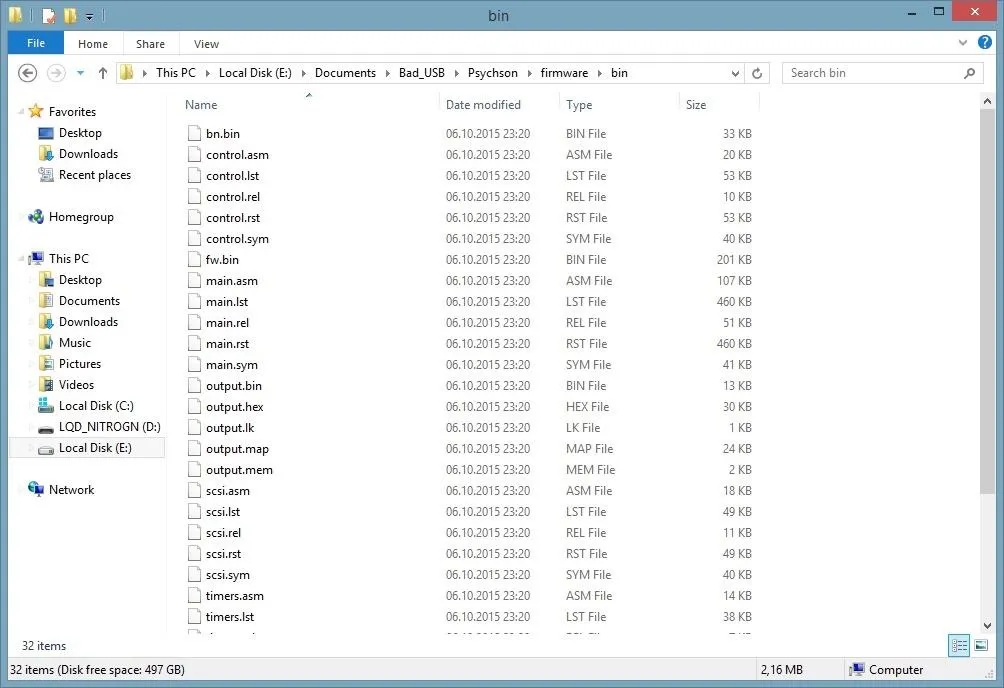Select the output.hex file icon
This screenshot has height=688, width=1004.
coord(194,407)
